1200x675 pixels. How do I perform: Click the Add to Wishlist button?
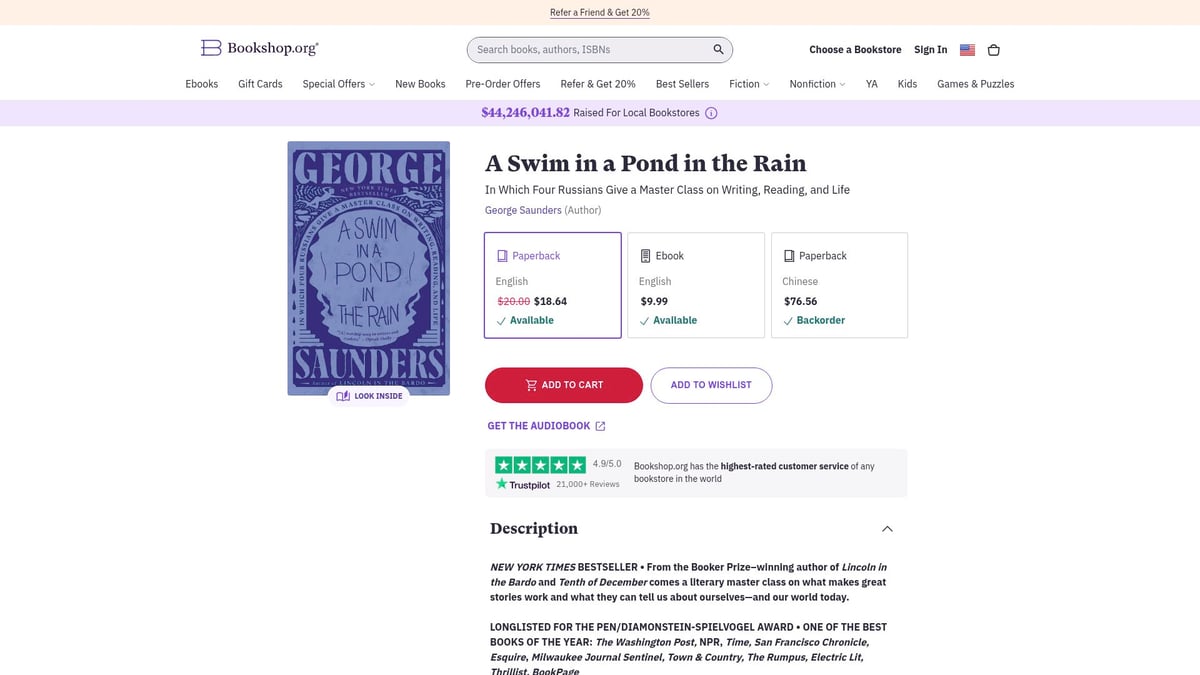[x=711, y=384]
